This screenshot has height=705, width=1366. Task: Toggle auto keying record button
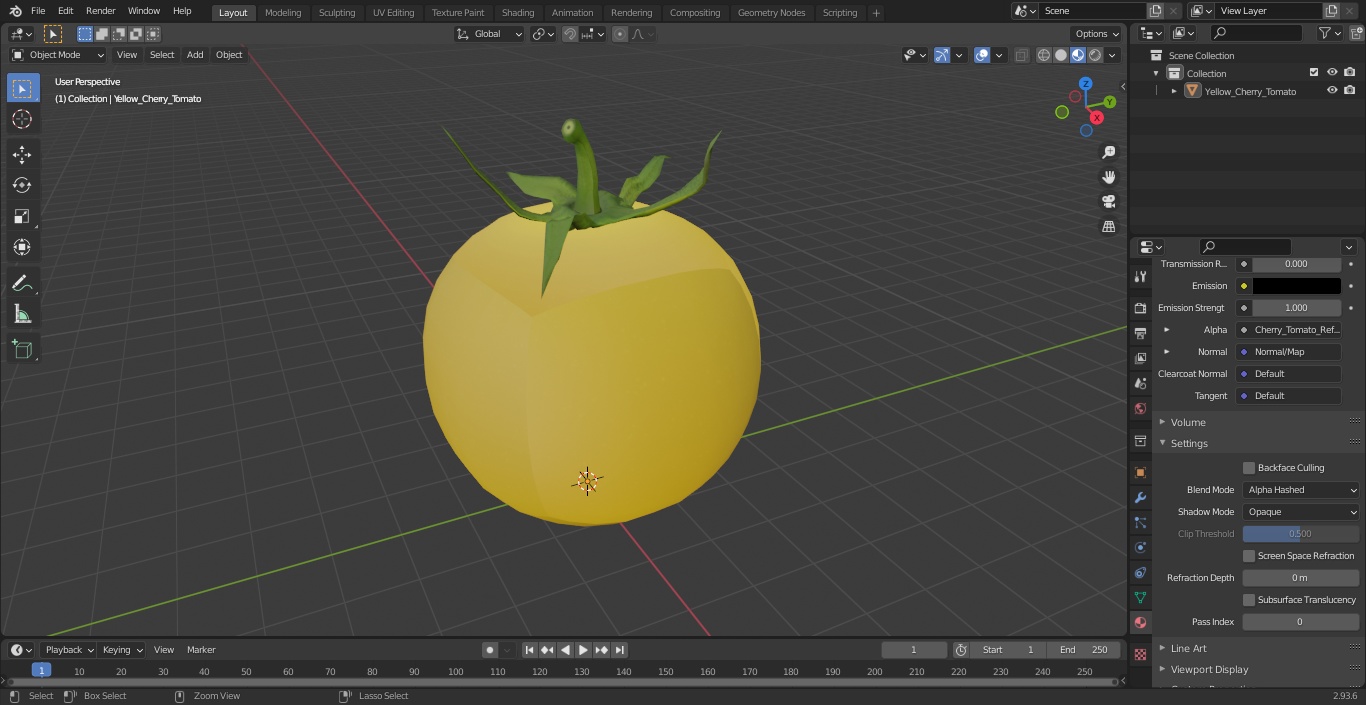click(490, 650)
